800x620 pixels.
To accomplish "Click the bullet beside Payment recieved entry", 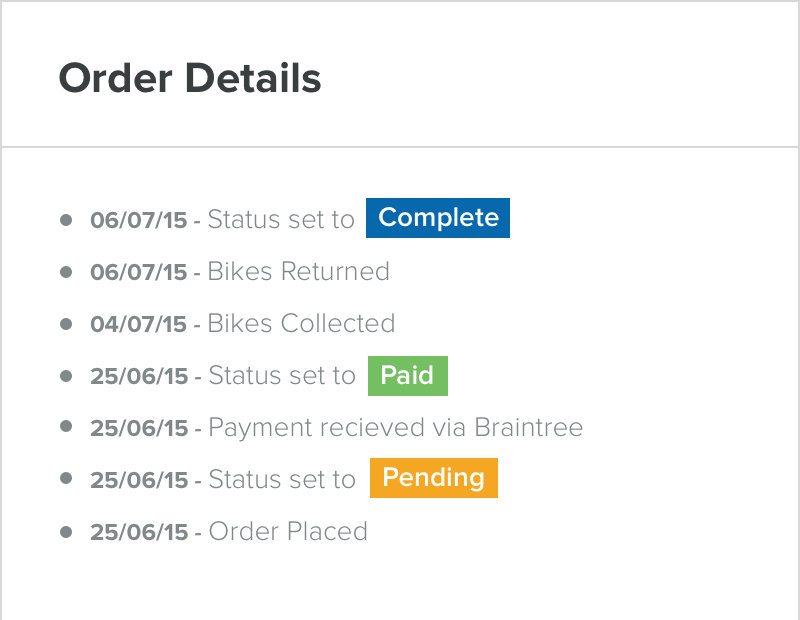I will click(x=67, y=427).
